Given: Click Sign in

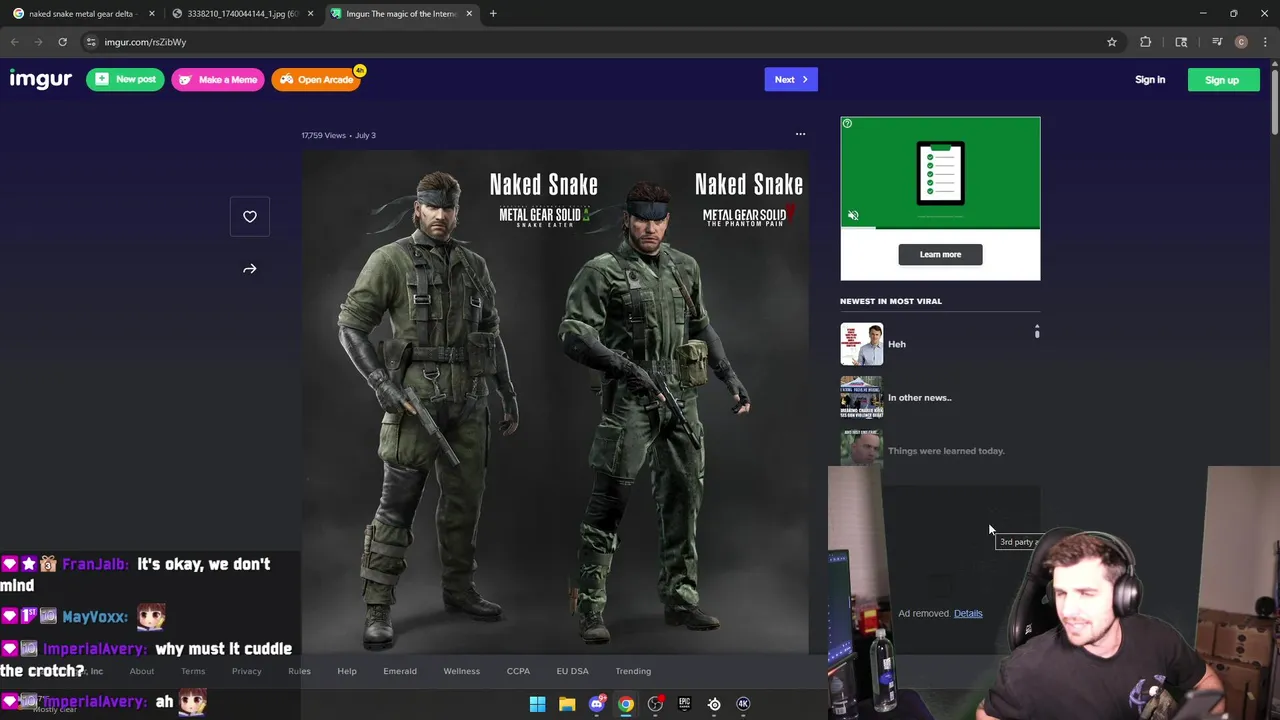Looking at the screenshot, I should click(1150, 80).
